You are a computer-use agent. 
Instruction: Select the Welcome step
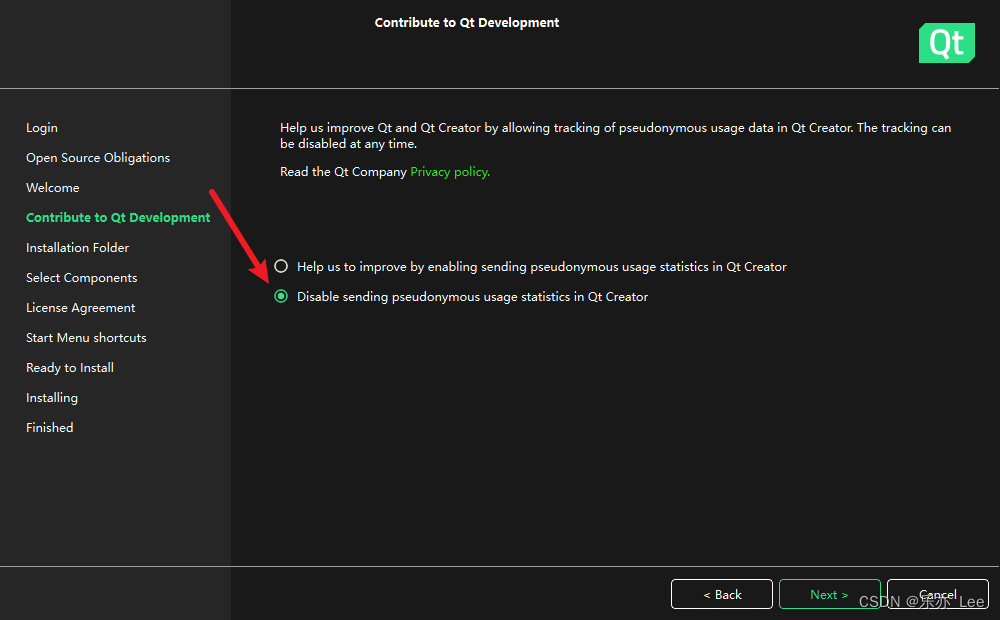53,188
